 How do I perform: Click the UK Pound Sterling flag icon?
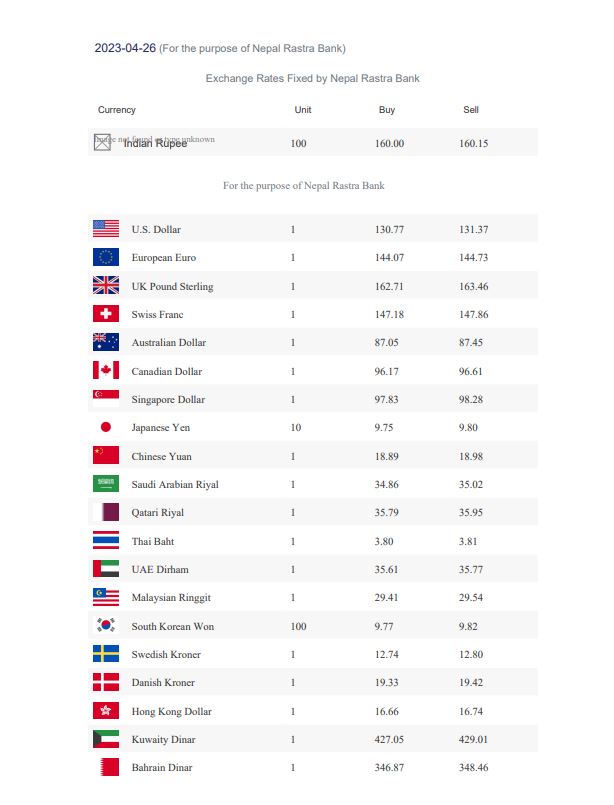(106, 286)
